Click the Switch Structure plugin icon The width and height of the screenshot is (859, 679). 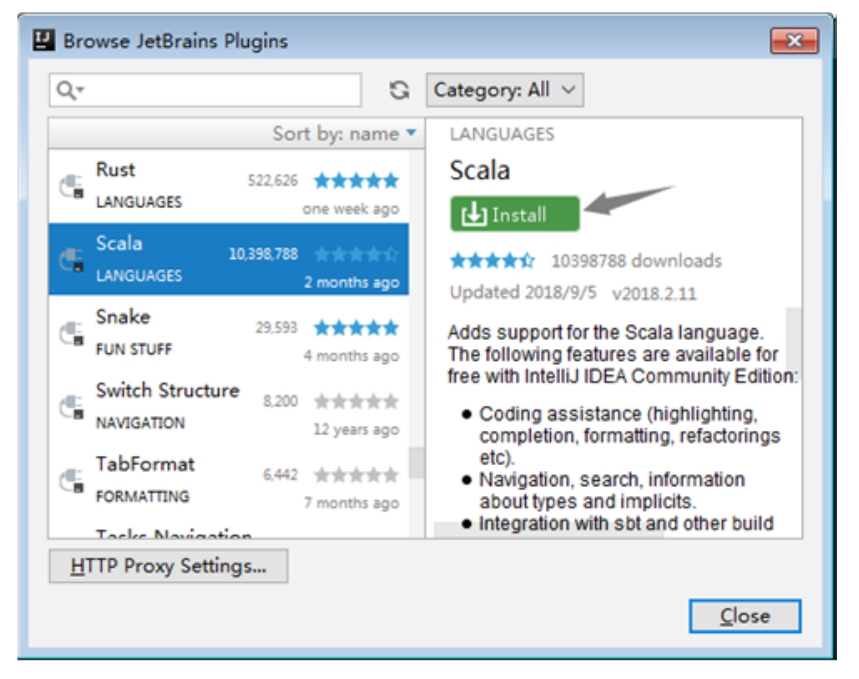click(71, 406)
